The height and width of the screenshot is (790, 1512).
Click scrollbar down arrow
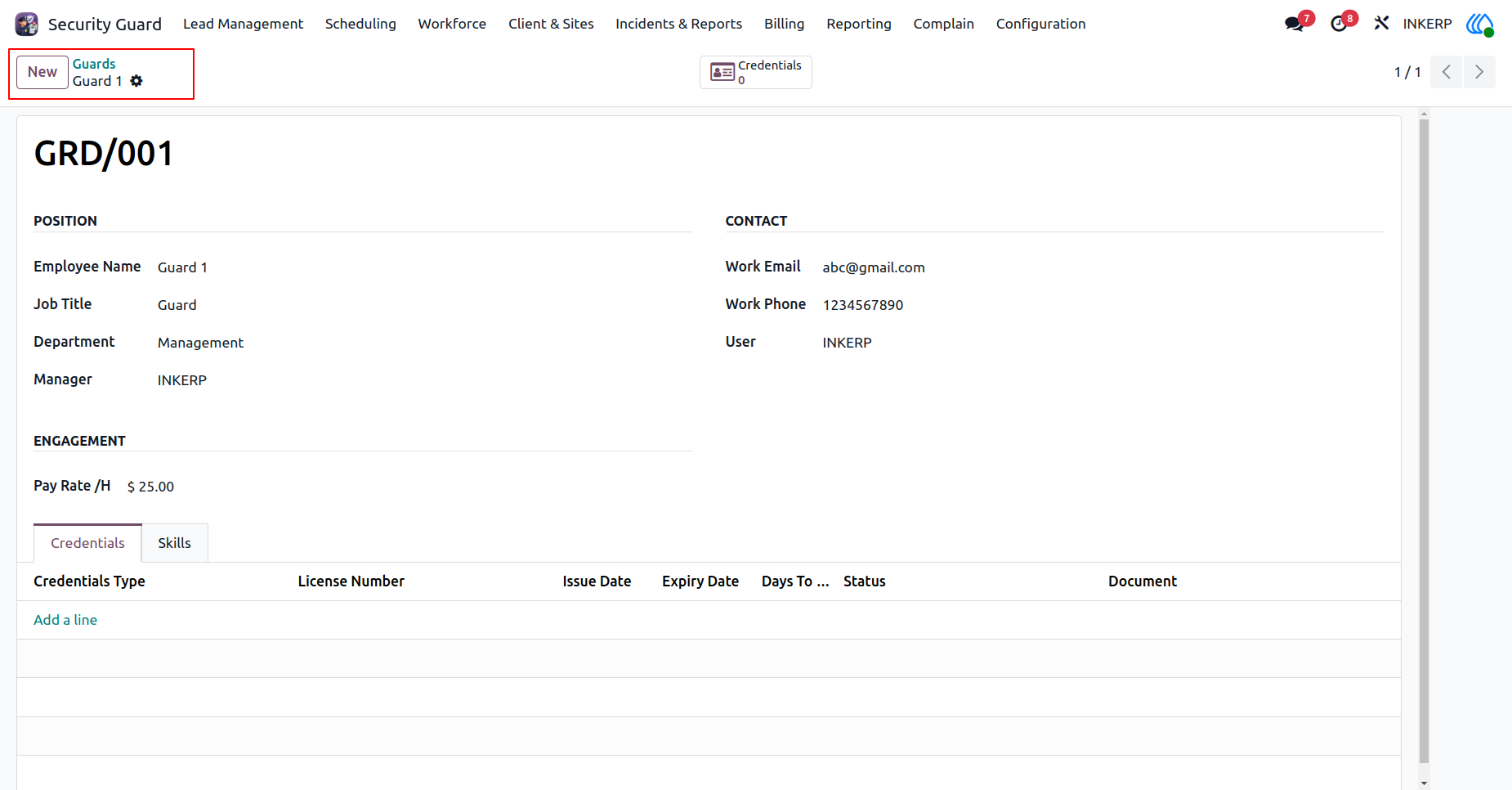click(x=1424, y=783)
